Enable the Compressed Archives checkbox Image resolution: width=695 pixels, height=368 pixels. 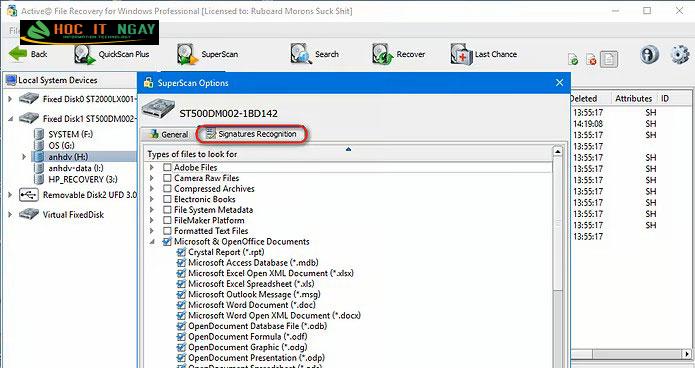167,189
